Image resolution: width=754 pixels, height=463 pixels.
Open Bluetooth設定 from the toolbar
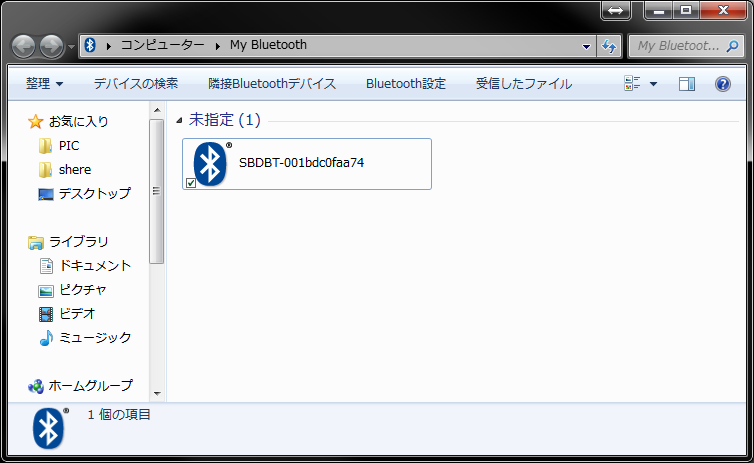(x=406, y=84)
